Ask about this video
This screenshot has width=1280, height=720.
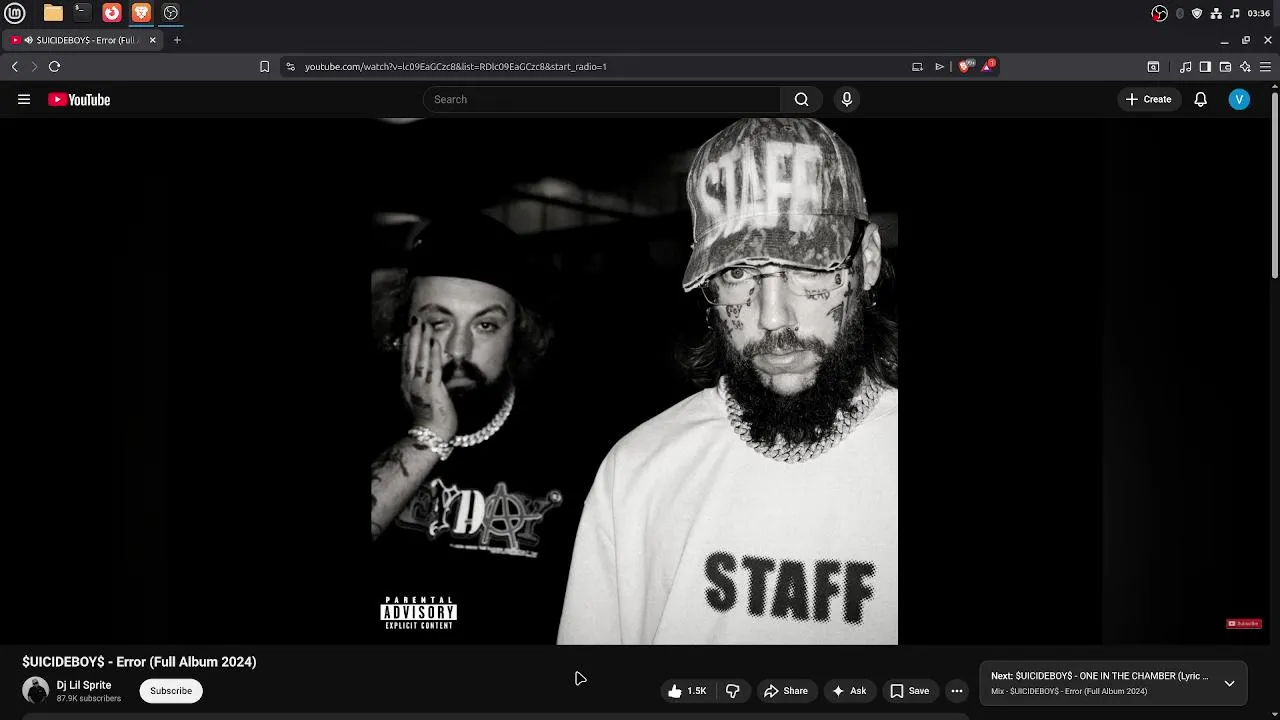pyautogui.click(x=849, y=691)
